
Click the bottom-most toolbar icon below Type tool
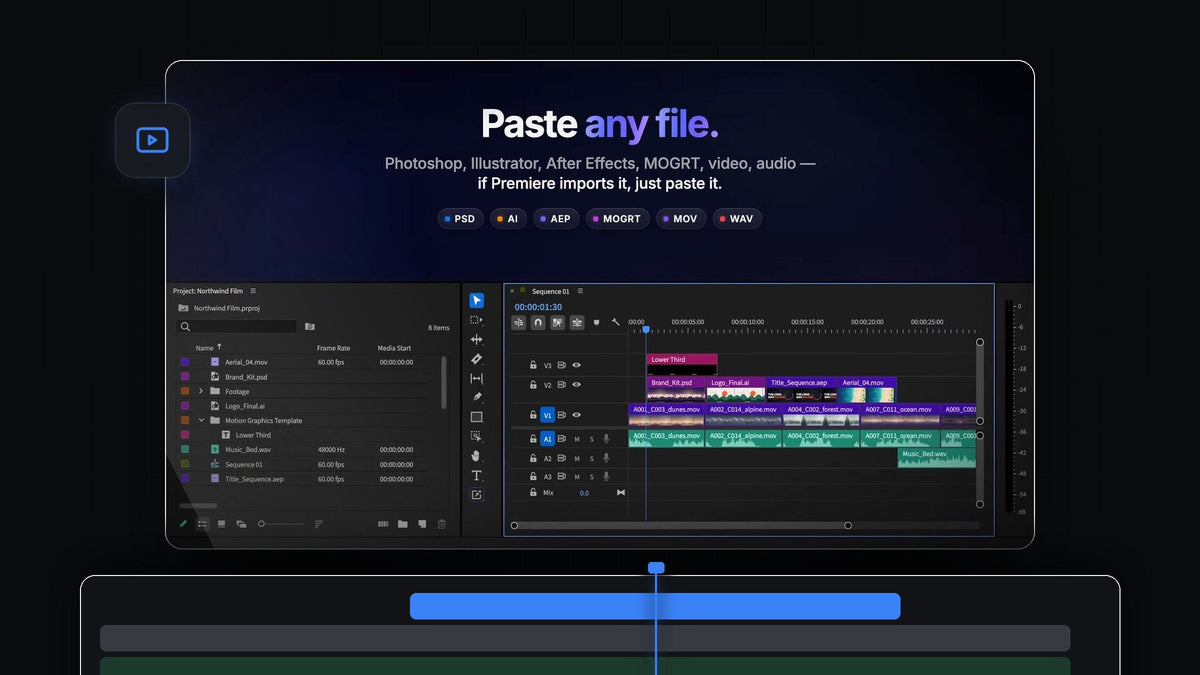[477, 495]
